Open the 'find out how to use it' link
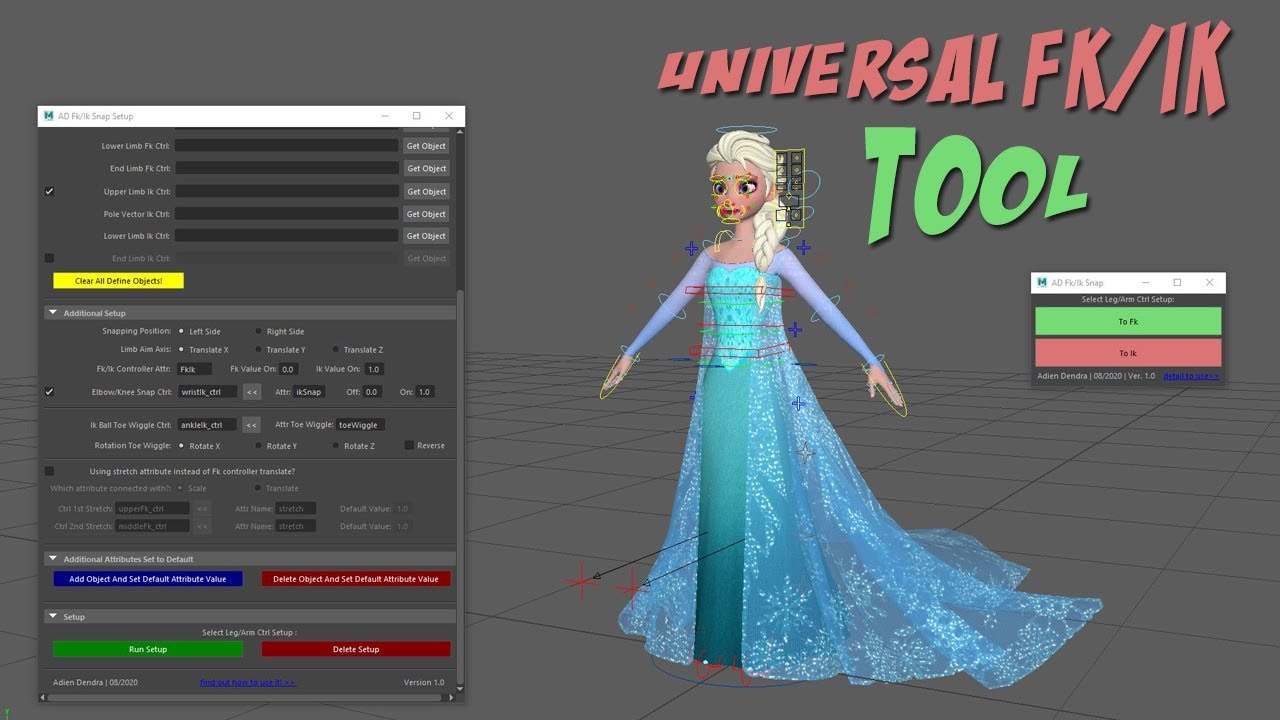The width and height of the screenshot is (1280, 720). tap(248, 683)
